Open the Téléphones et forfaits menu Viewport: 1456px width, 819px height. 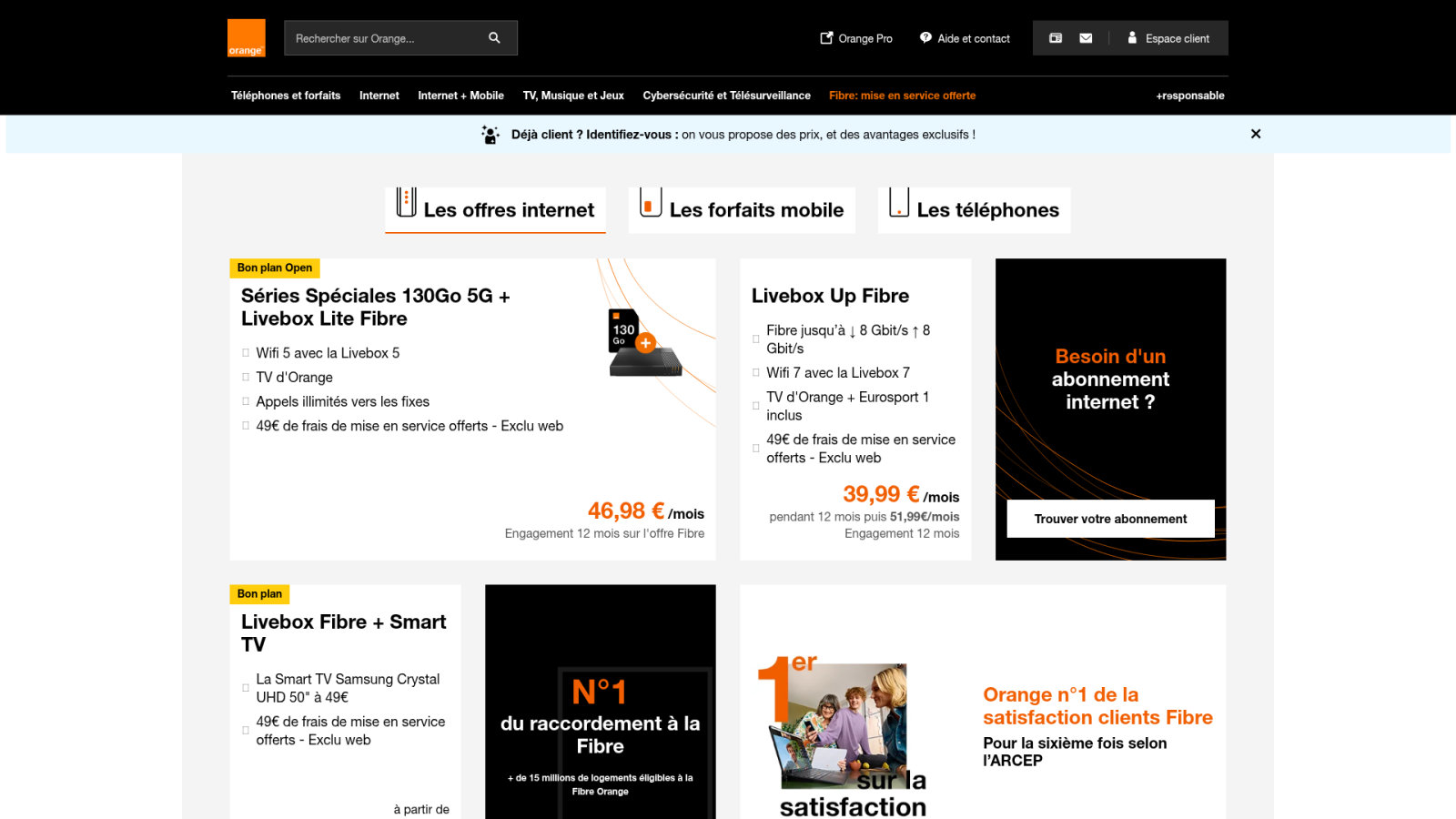click(x=286, y=96)
